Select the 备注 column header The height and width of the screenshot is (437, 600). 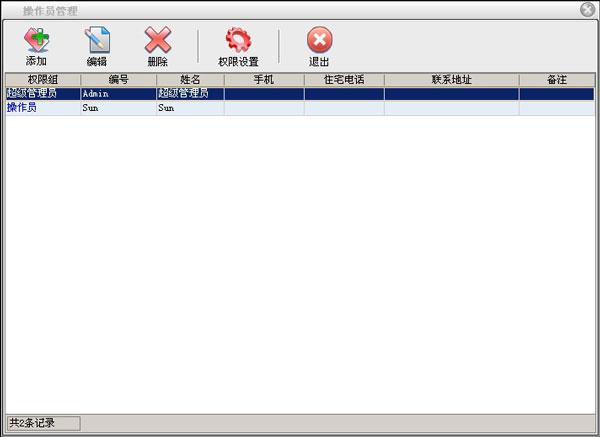click(556, 79)
